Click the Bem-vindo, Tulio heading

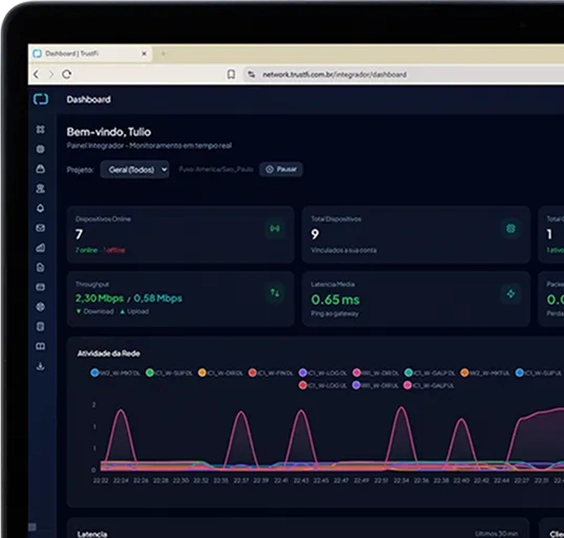coord(109,132)
